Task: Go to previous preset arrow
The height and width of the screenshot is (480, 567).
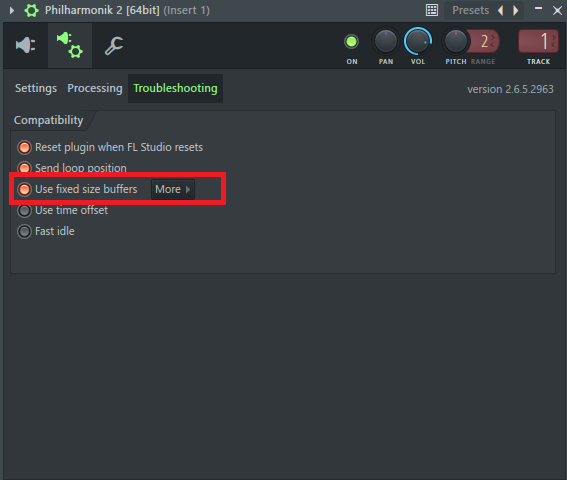Action: [x=501, y=10]
